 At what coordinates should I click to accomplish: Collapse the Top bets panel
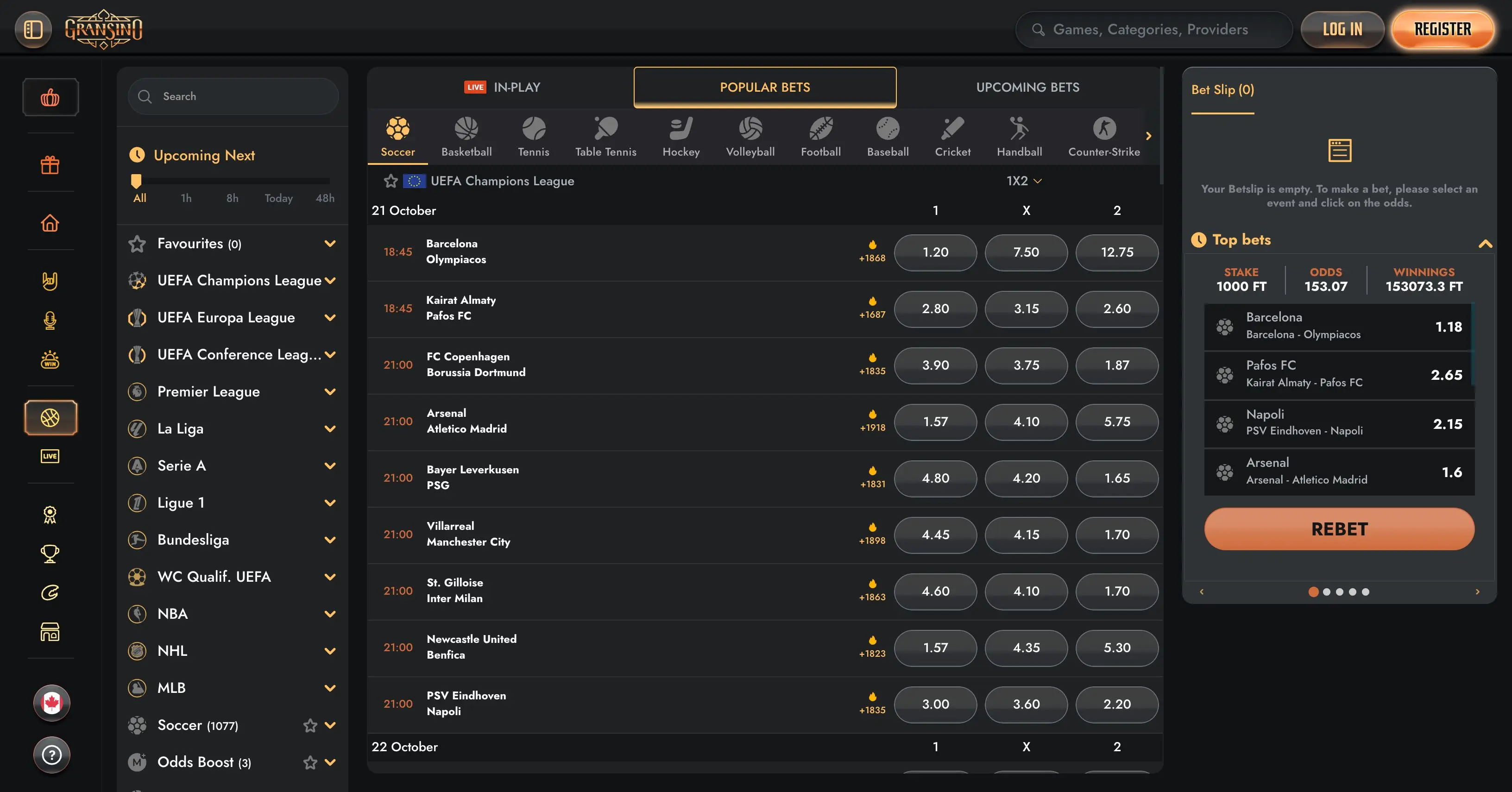coord(1485,243)
